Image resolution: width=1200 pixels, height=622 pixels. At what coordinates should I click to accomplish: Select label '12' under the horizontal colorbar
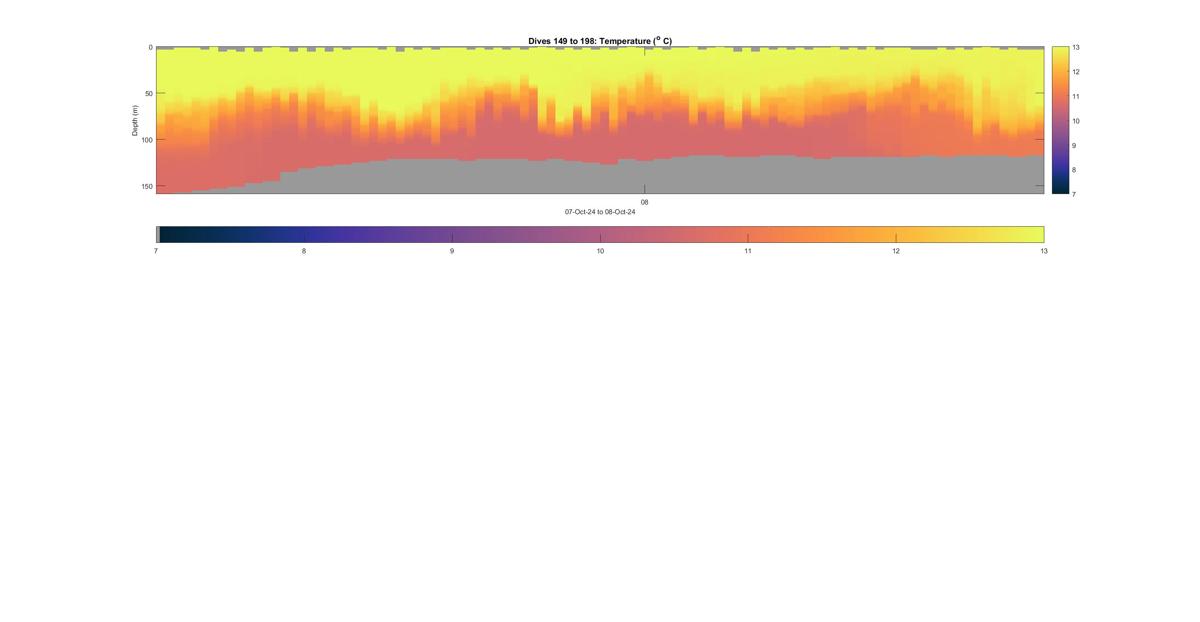click(x=896, y=251)
